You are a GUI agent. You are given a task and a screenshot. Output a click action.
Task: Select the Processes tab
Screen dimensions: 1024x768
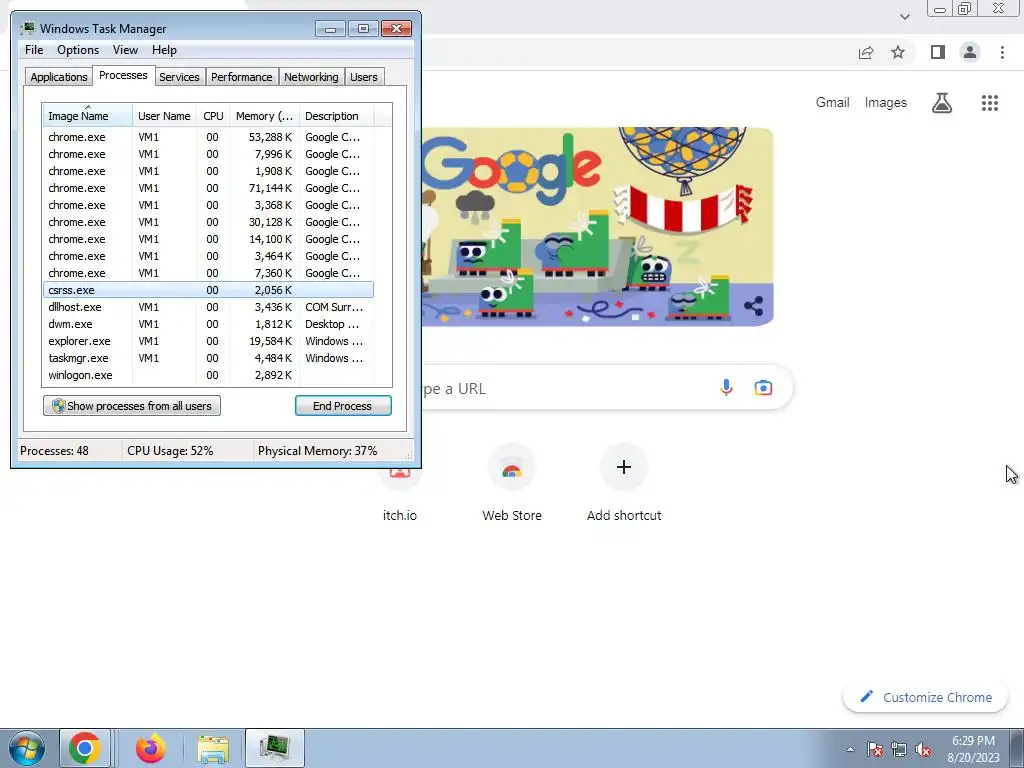123,76
